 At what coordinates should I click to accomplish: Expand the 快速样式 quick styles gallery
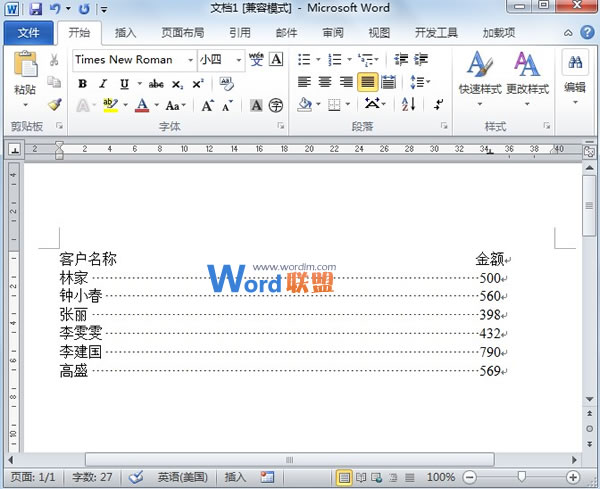tap(480, 78)
